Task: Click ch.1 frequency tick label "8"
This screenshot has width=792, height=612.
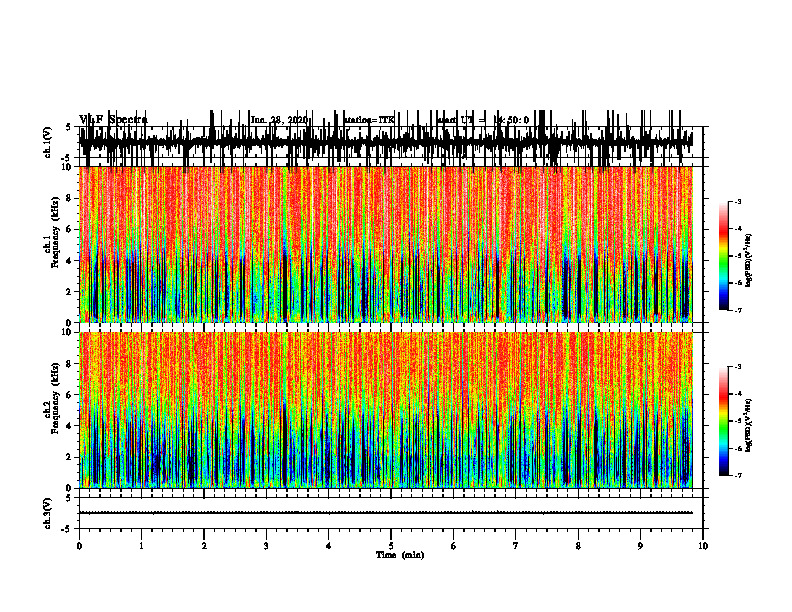Action: [70, 198]
